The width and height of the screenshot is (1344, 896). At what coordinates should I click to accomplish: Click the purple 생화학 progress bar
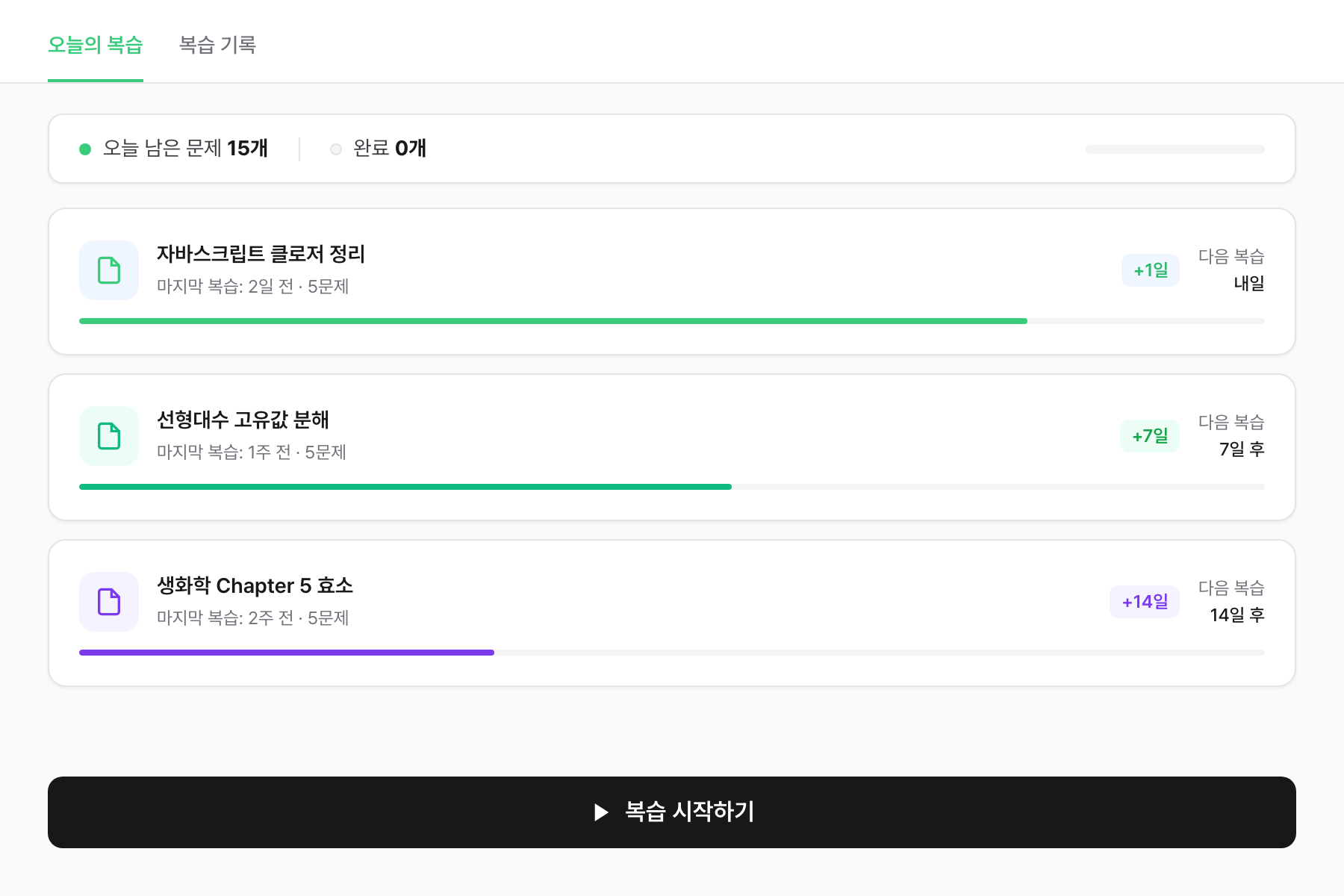tap(287, 653)
